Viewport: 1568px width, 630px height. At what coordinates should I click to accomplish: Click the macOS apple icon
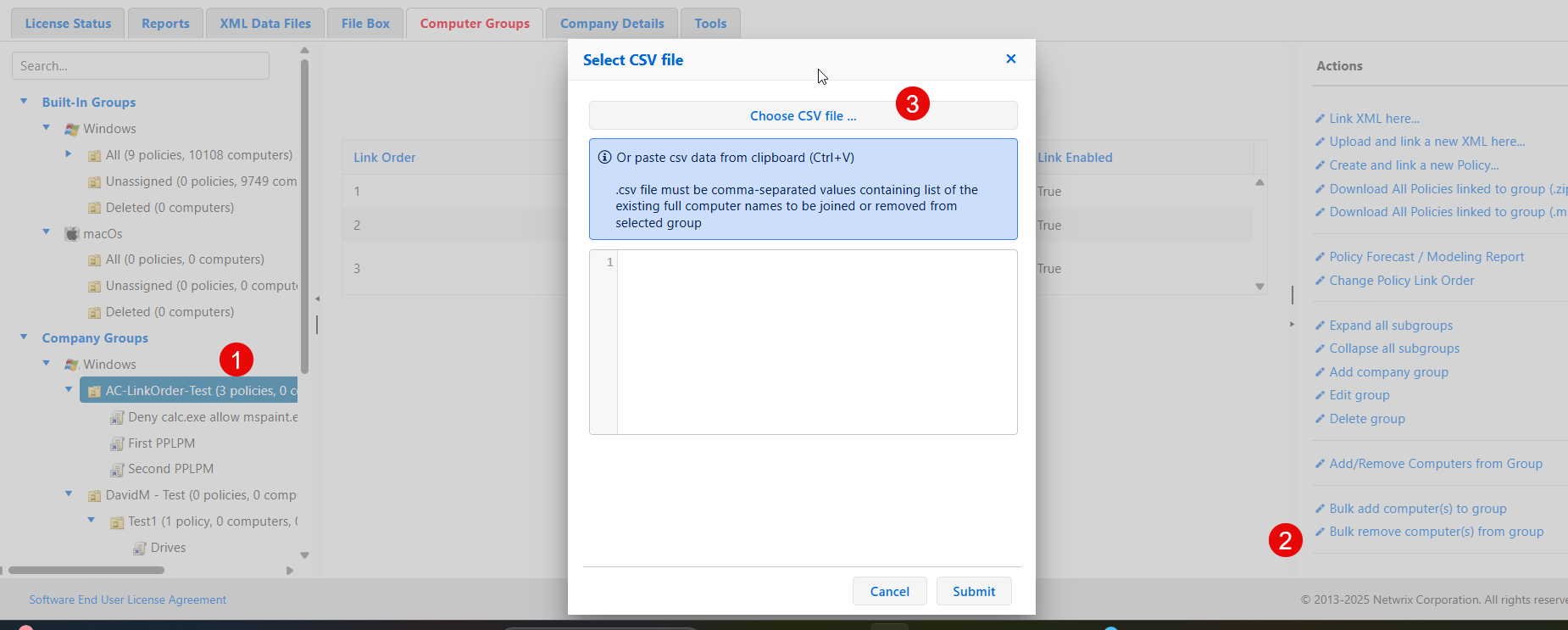click(x=72, y=234)
